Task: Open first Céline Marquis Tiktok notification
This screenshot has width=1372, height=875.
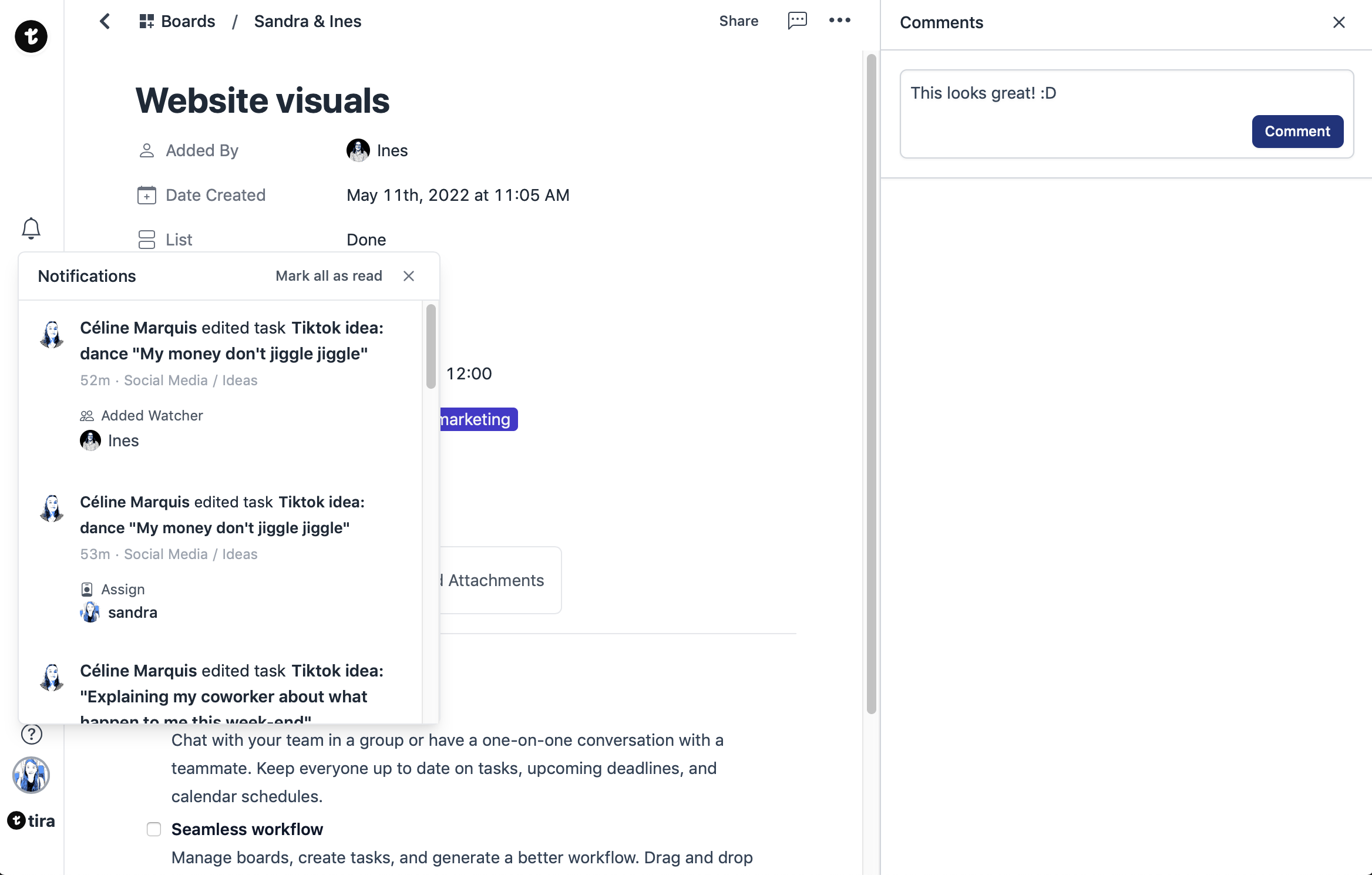Action: click(231, 341)
